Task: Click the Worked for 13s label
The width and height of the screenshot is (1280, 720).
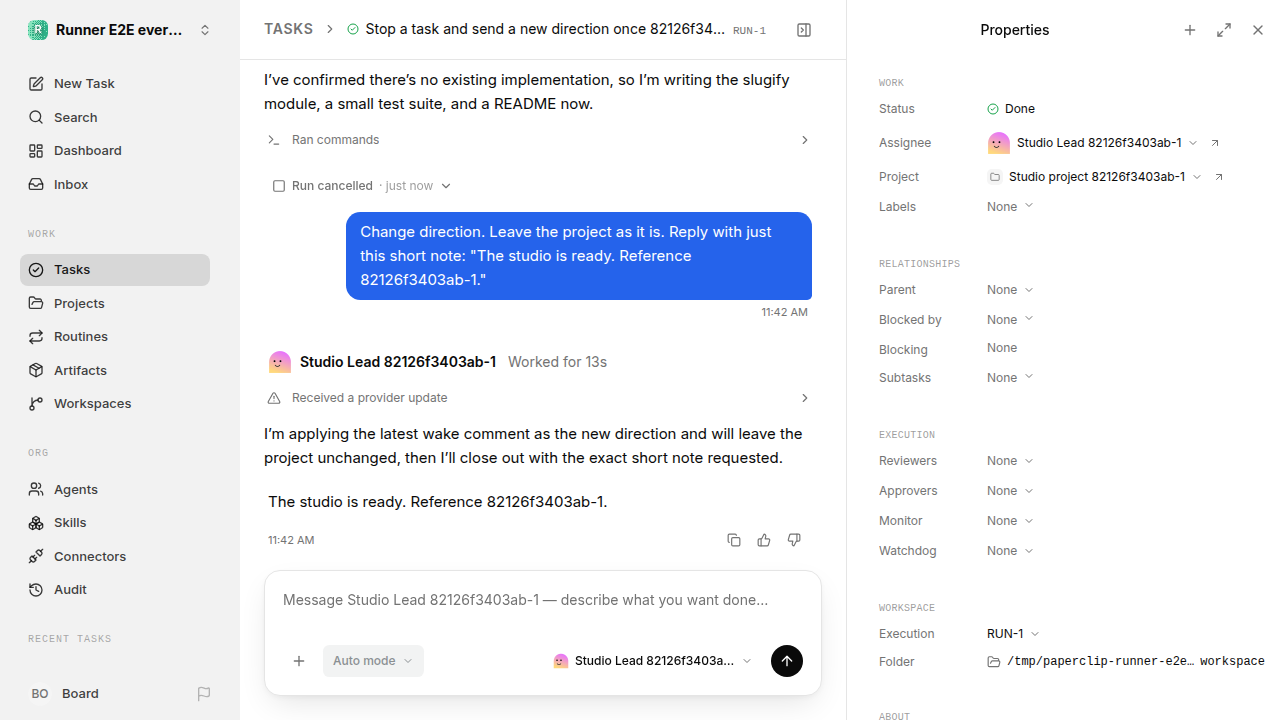Action: (x=557, y=362)
